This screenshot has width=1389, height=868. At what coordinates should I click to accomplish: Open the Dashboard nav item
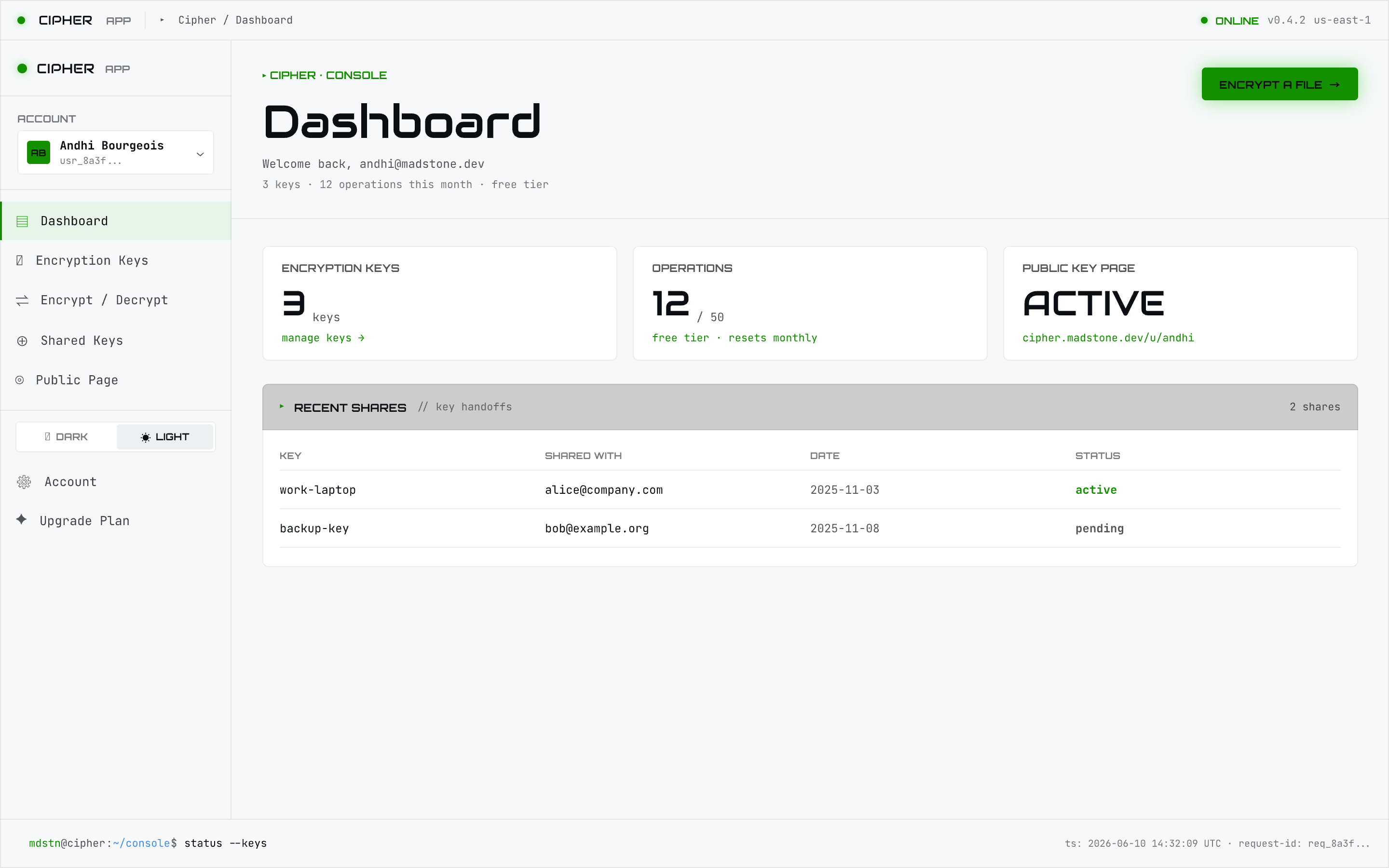[x=116, y=221]
